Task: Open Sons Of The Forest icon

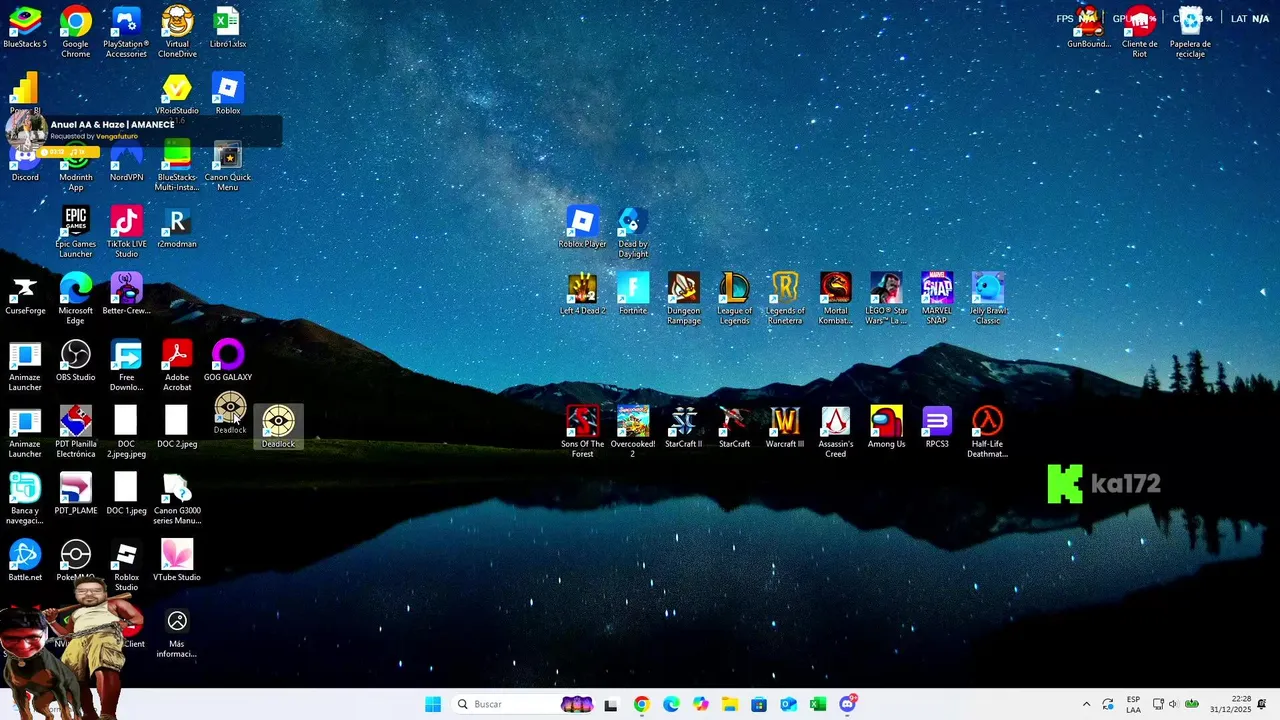Action: coord(582,432)
